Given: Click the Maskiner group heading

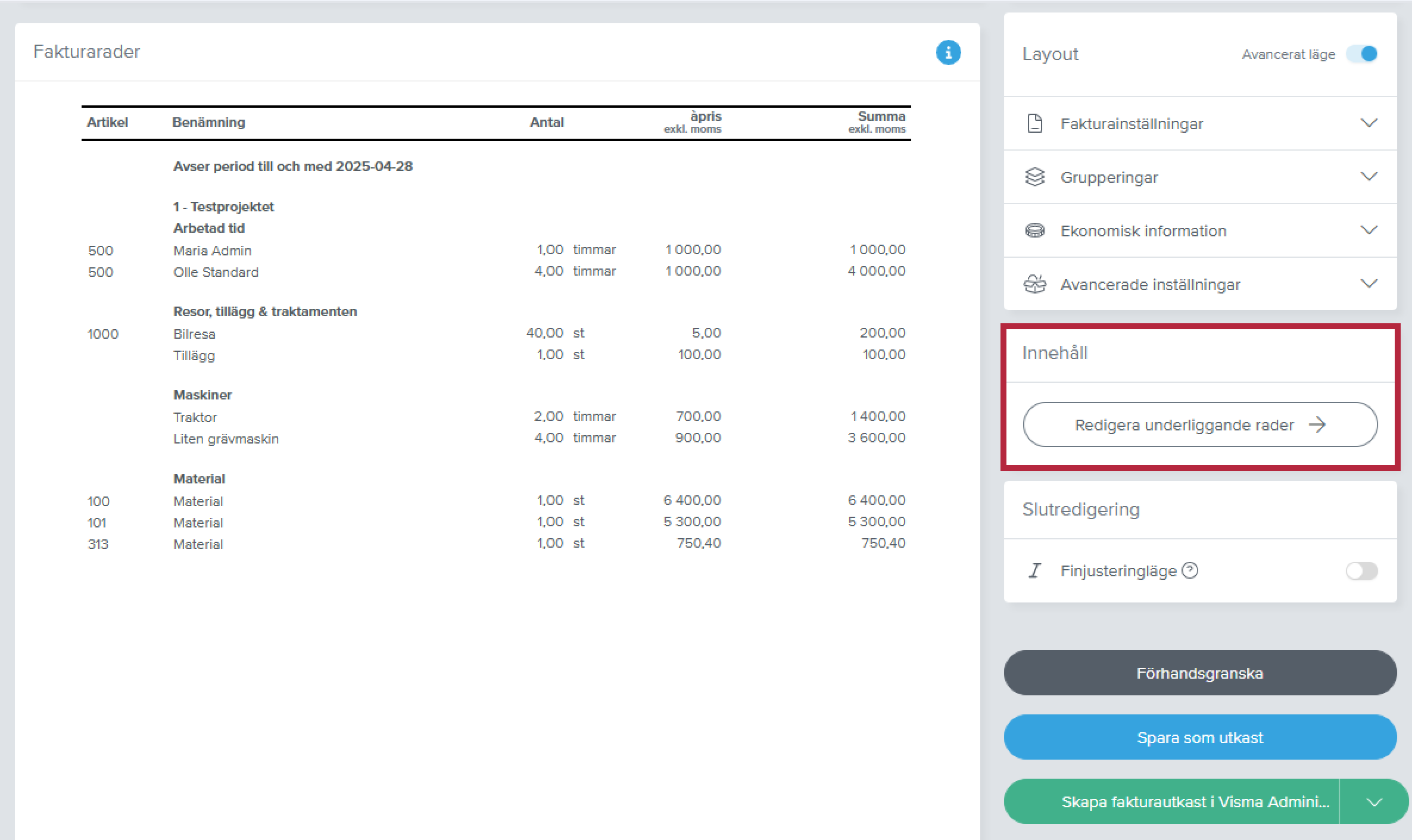Looking at the screenshot, I should click(x=202, y=395).
